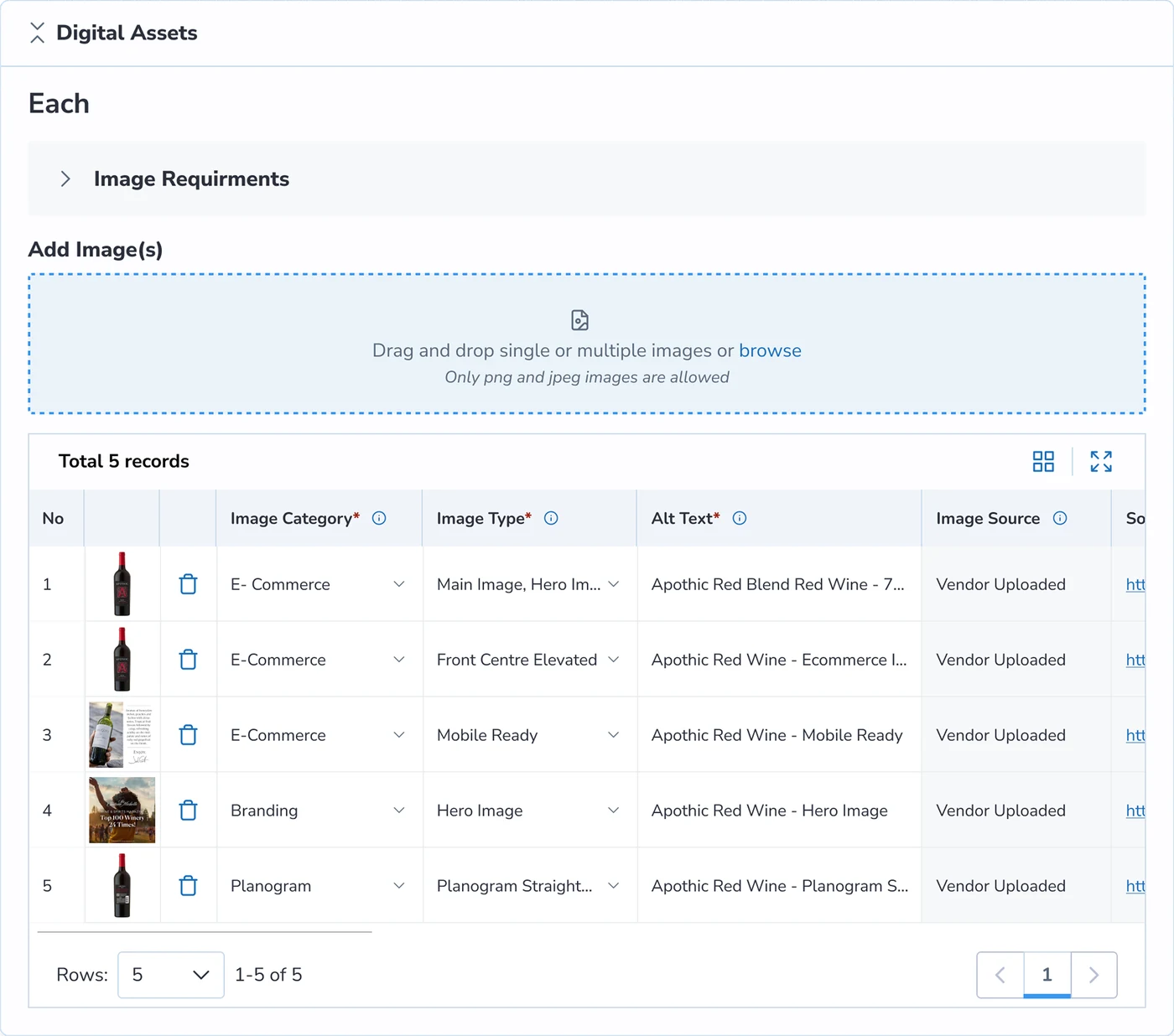Open the row 3 Mobile Ready thumbnail
The width and height of the screenshot is (1174, 1036).
pyautogui.click(x=122, y=735)
